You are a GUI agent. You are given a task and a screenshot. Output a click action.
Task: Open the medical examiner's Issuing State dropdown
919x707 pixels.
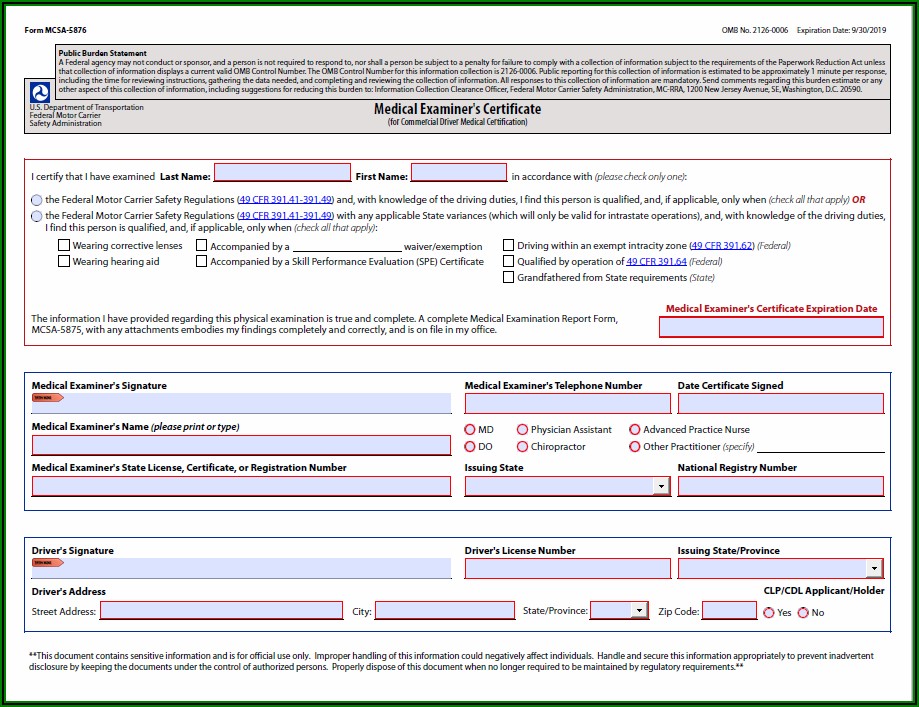661,487
